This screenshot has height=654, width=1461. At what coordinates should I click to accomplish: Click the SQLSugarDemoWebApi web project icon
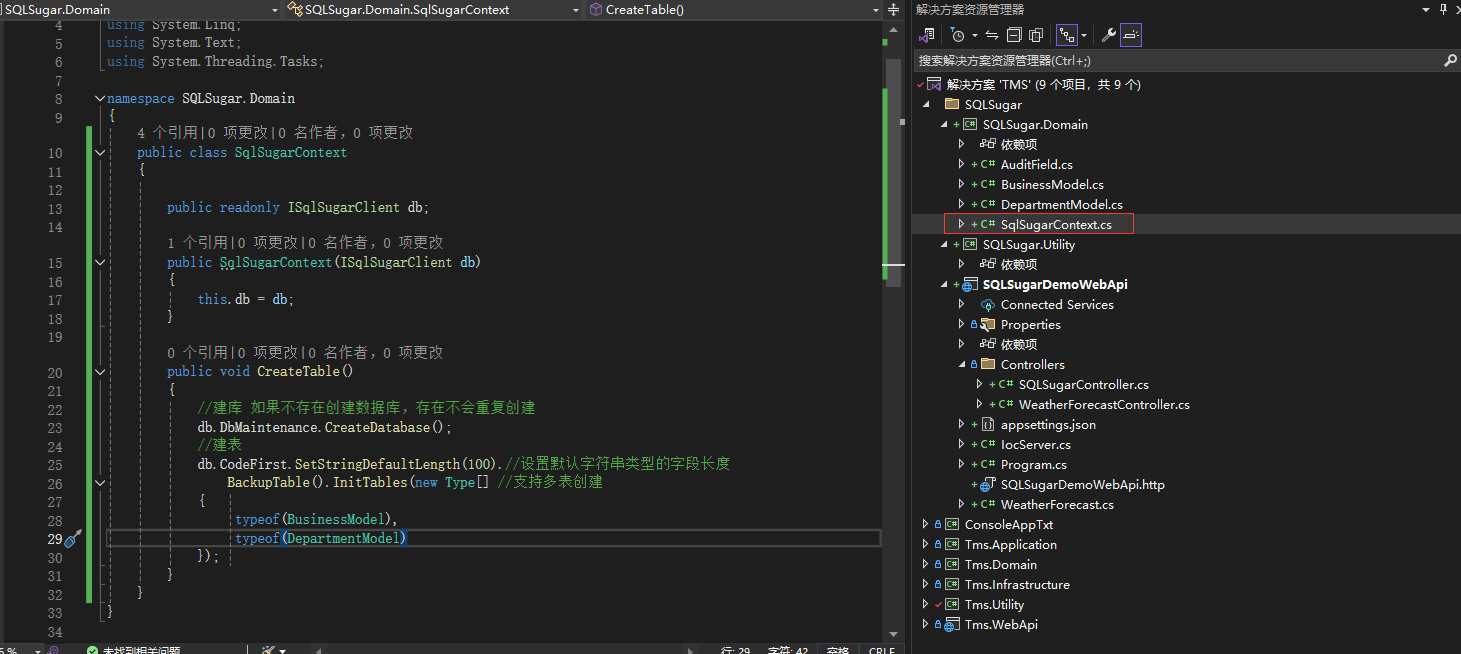click(969, 285)
